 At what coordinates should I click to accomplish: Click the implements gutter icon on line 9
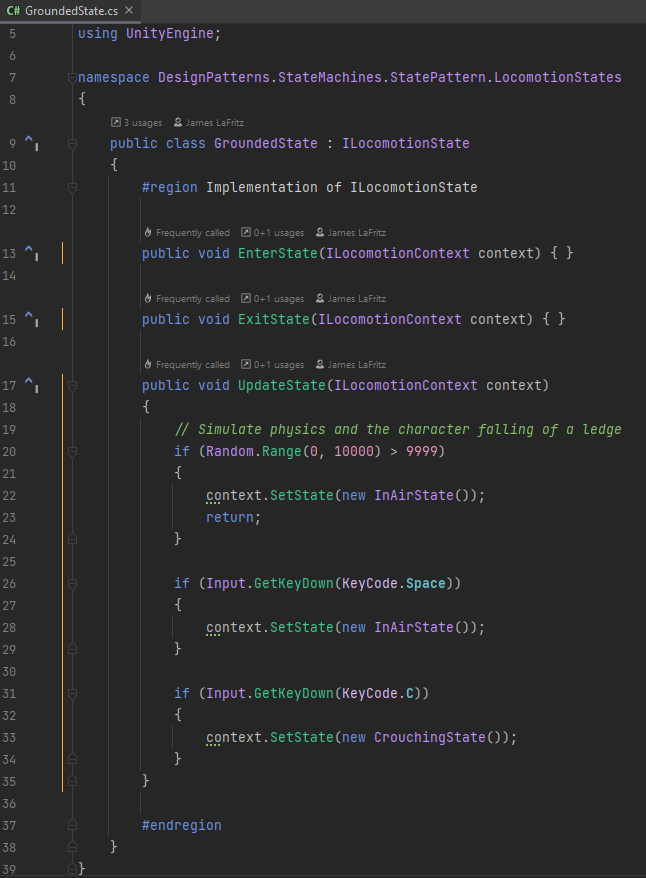[x=31, y=143]
